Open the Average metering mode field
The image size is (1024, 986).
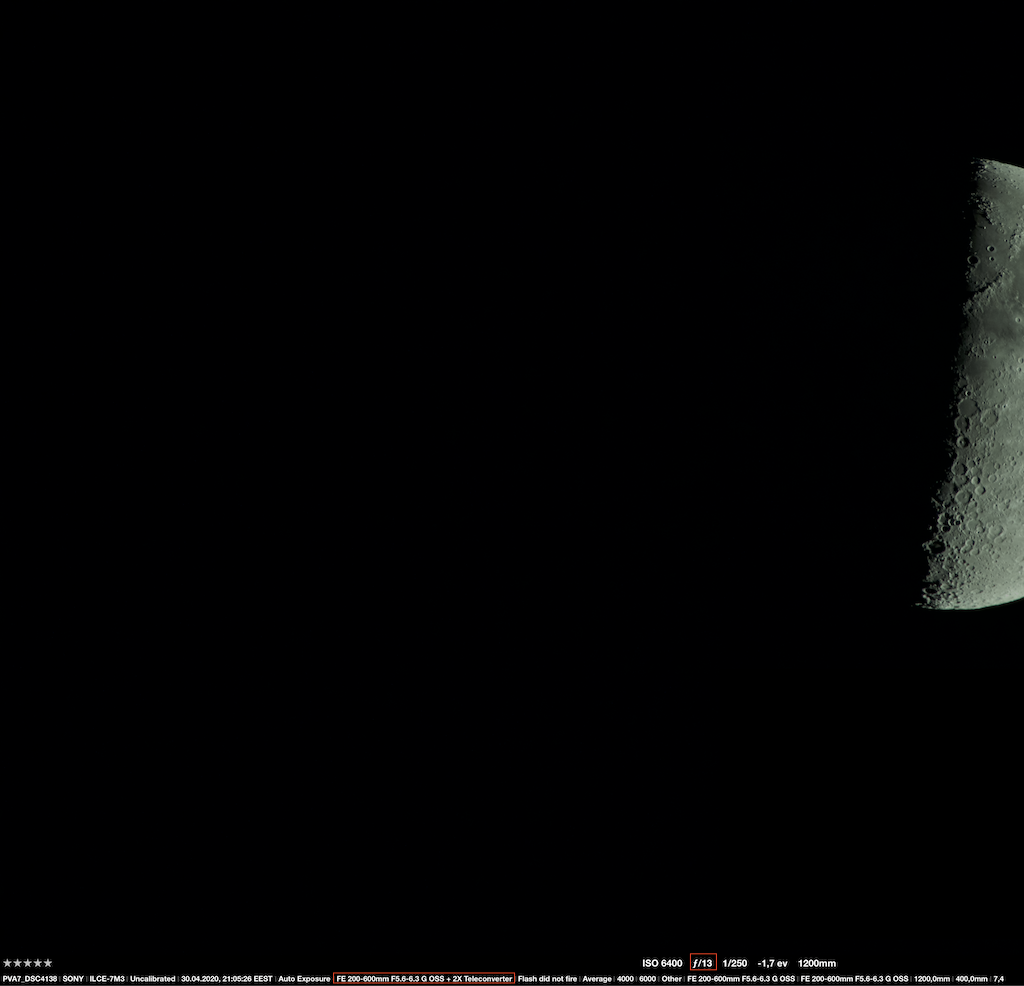coord(596,979)
